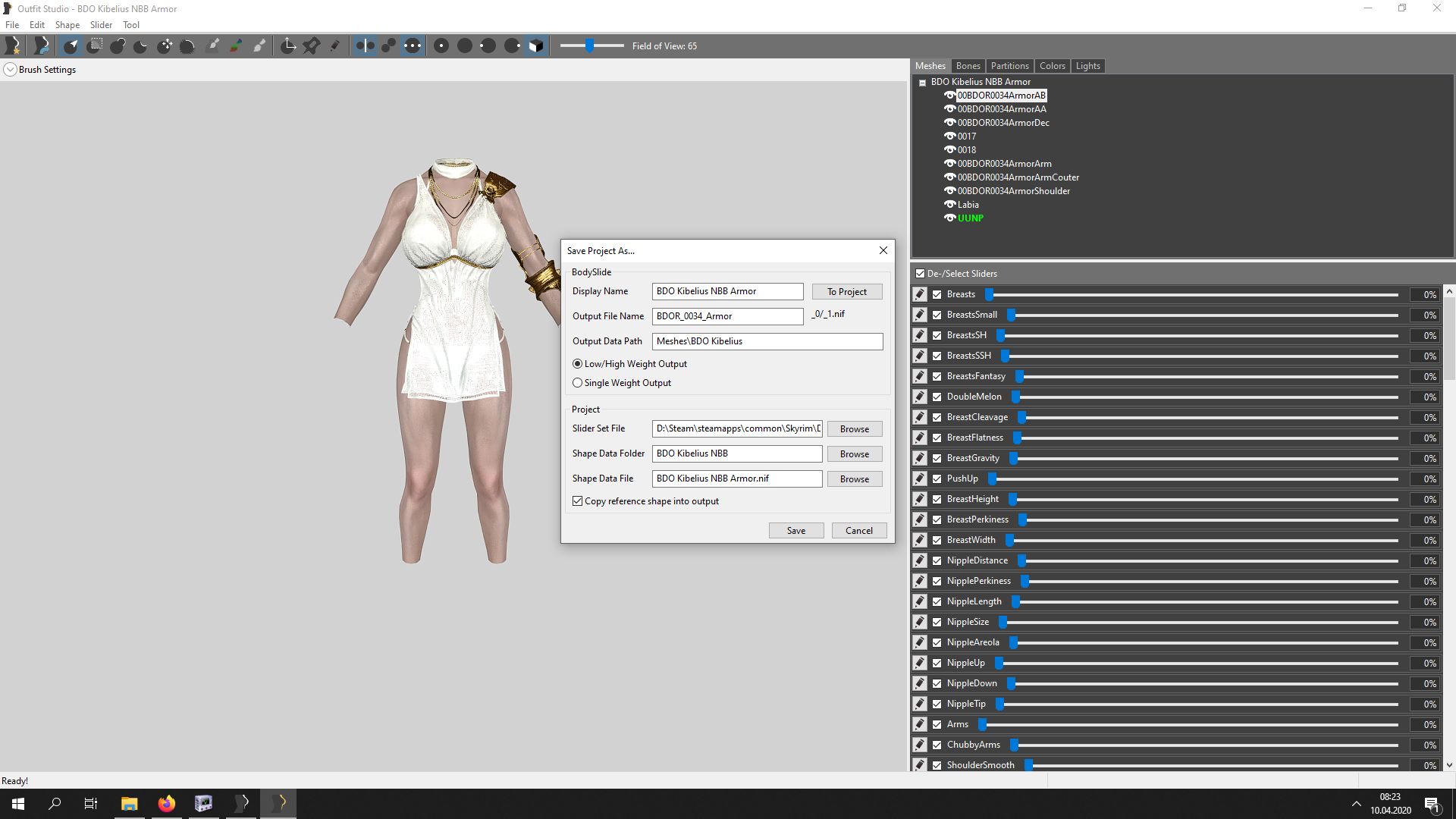This screenshot has width=1456, height=819.
Task: Click the Output Data Path field
Action: [767, 341]
